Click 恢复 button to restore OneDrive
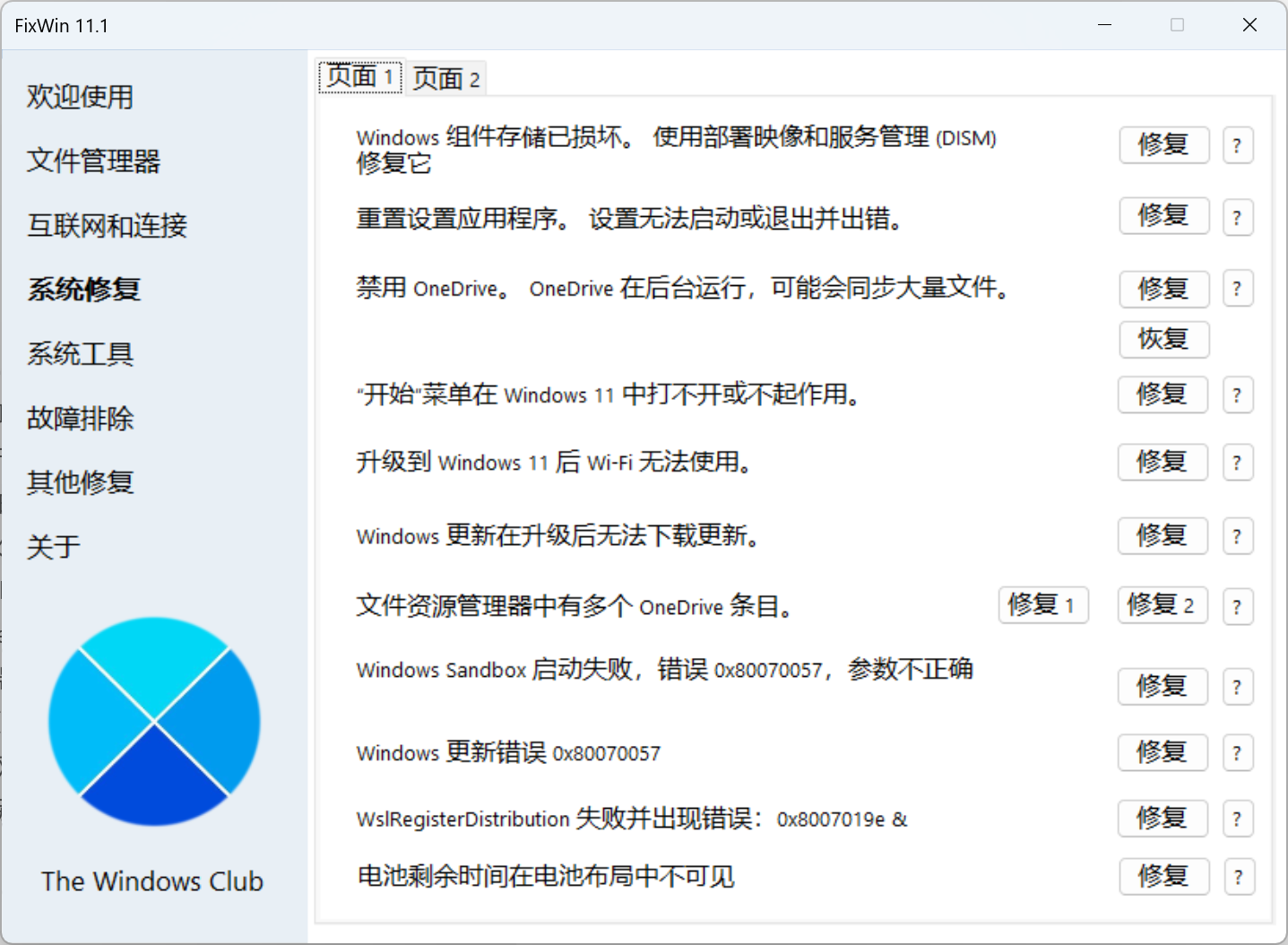 1164,339
